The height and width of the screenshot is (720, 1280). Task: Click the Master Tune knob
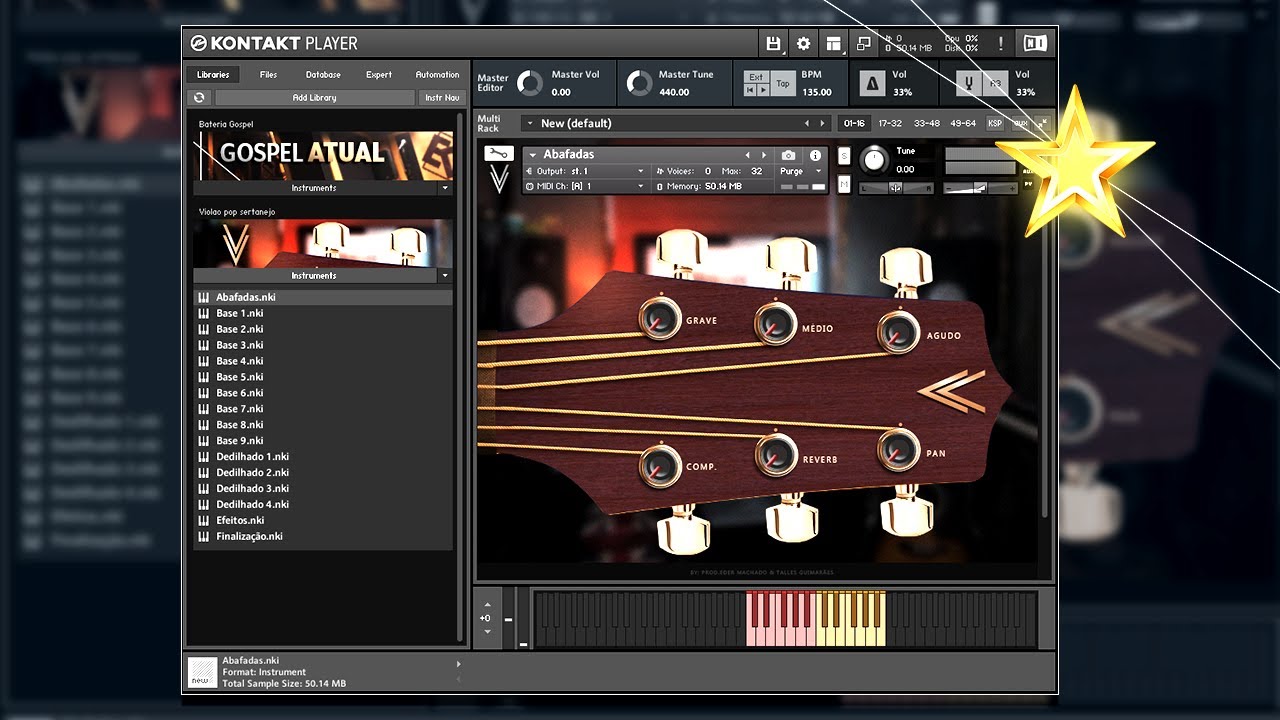639,83
